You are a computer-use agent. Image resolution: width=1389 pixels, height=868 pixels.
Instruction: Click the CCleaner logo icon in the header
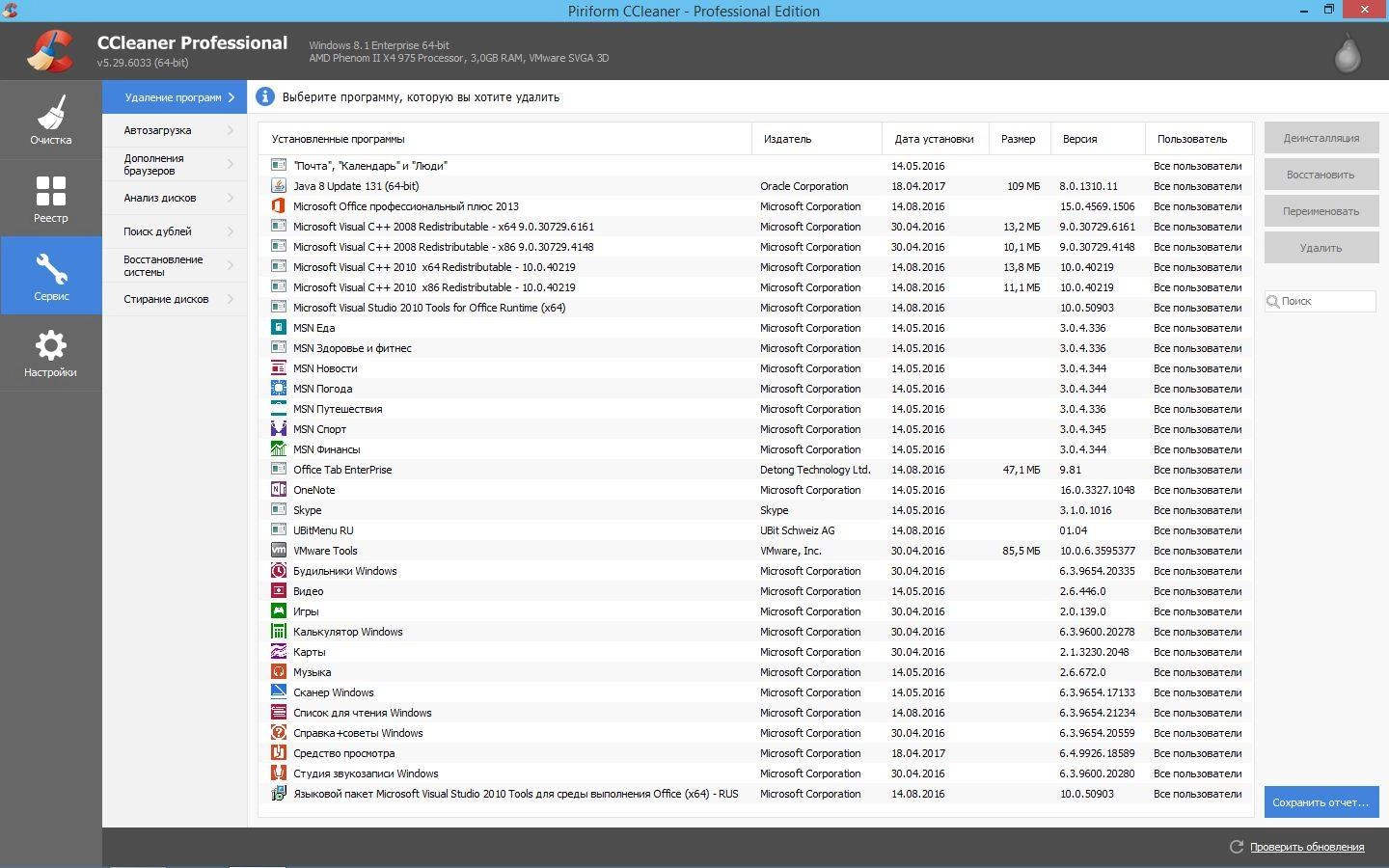(x=49, y=51)
